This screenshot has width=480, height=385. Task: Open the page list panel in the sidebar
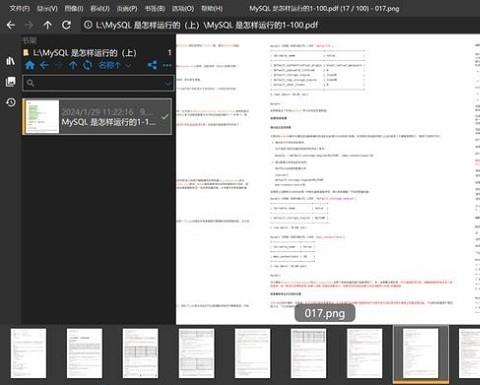[10, 81]
